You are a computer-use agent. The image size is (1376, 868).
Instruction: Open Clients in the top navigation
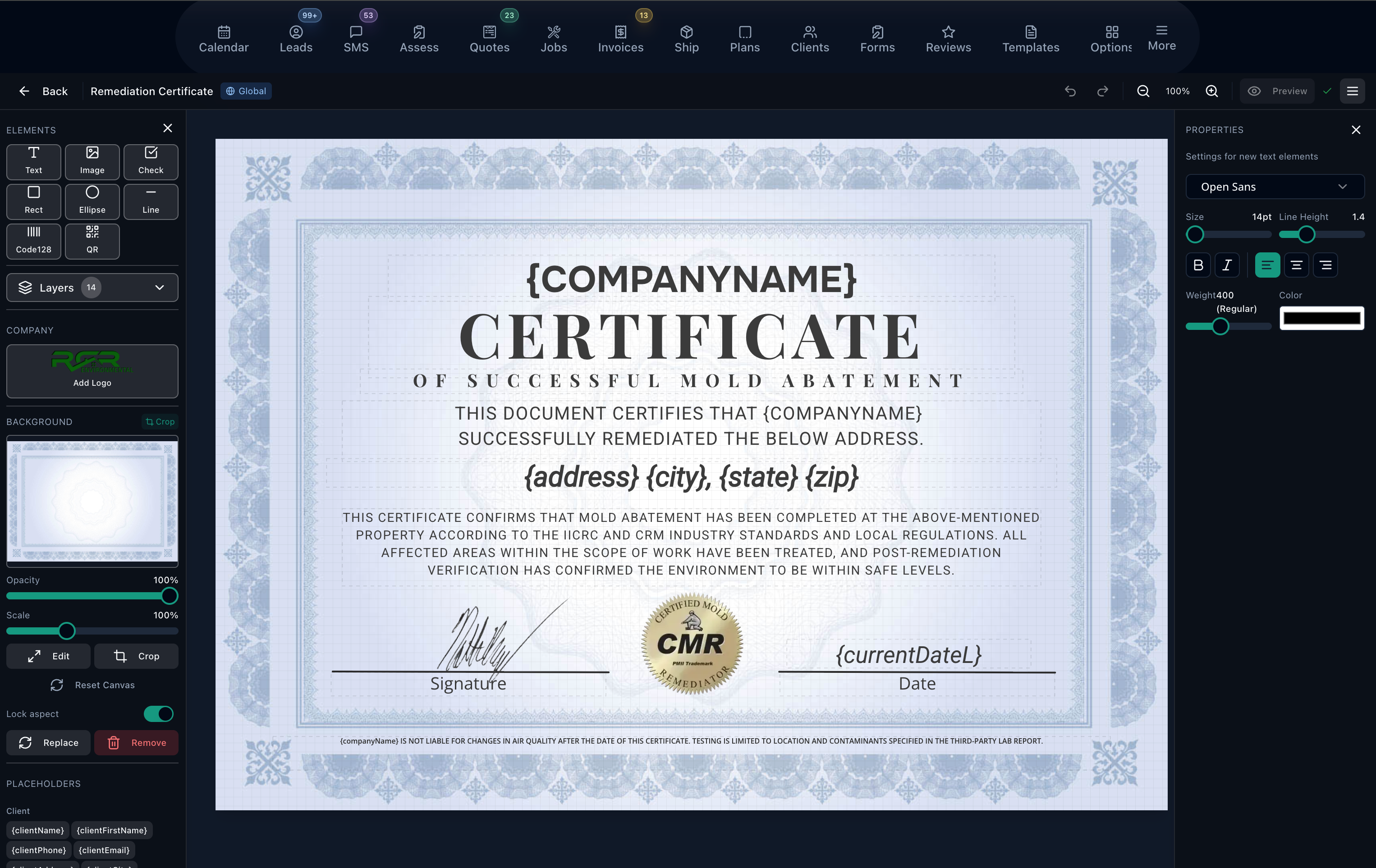click(810, 39)
